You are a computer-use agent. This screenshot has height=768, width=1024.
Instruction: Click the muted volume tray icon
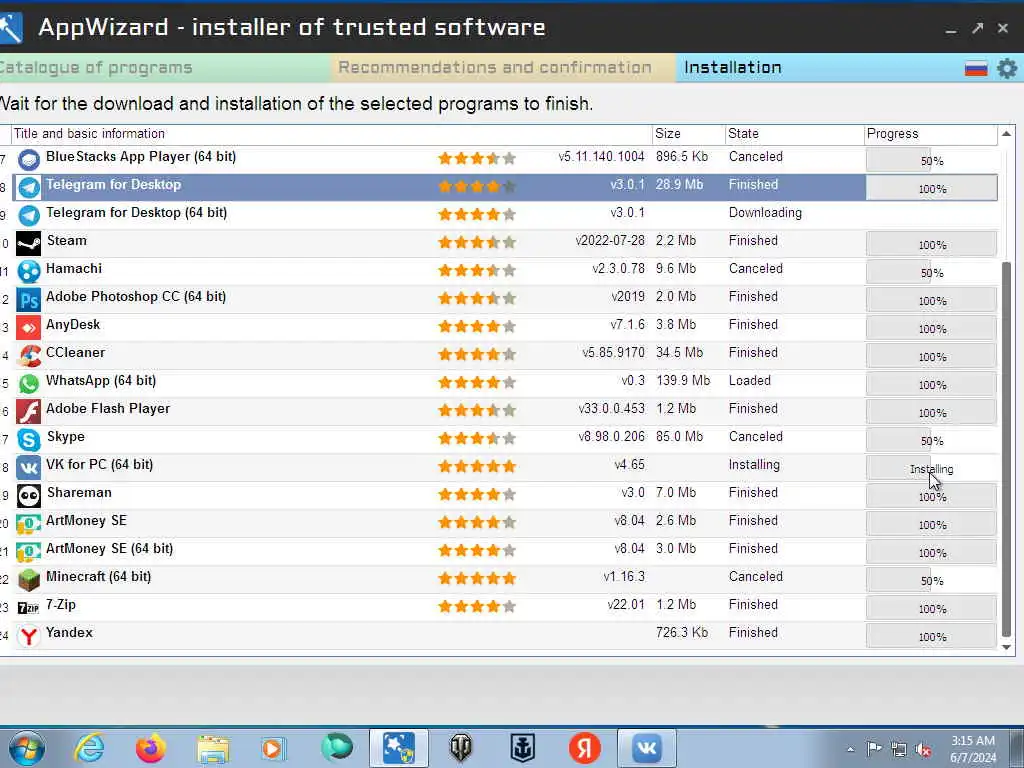(x=923, y=749)
